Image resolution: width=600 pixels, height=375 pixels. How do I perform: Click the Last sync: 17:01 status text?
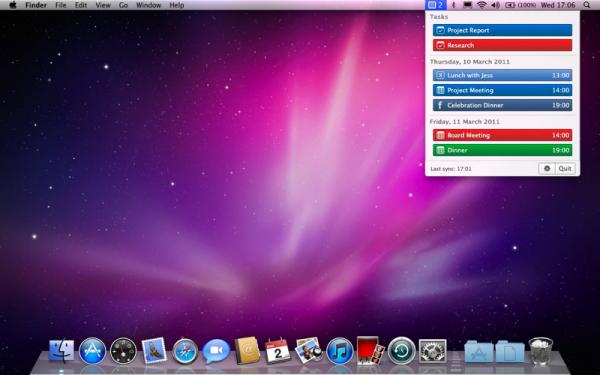point(451,169)
